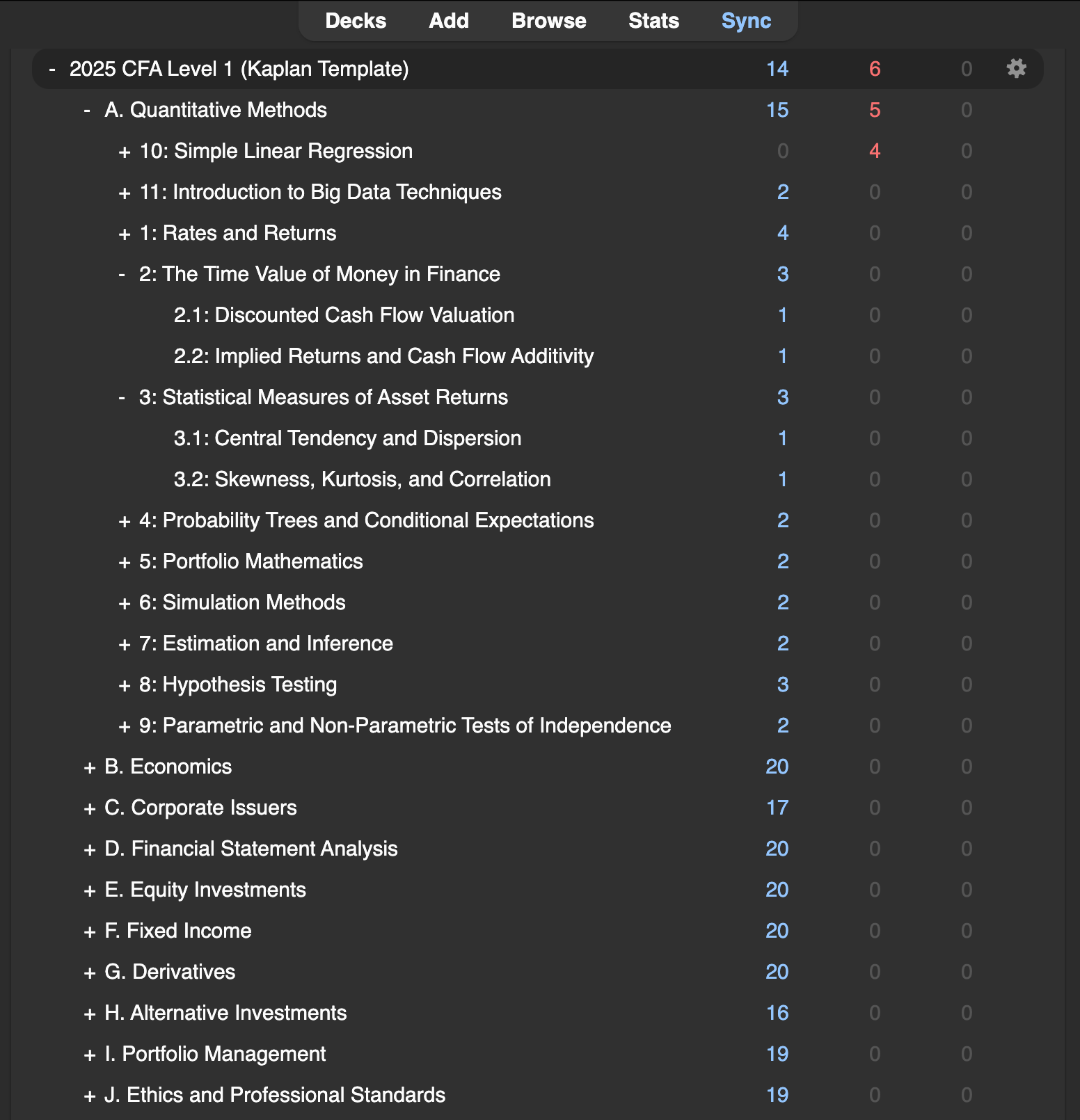Open 1: Rates and Returns deck
This screenshot has height=1120, width=1080.
coord(238,233)
